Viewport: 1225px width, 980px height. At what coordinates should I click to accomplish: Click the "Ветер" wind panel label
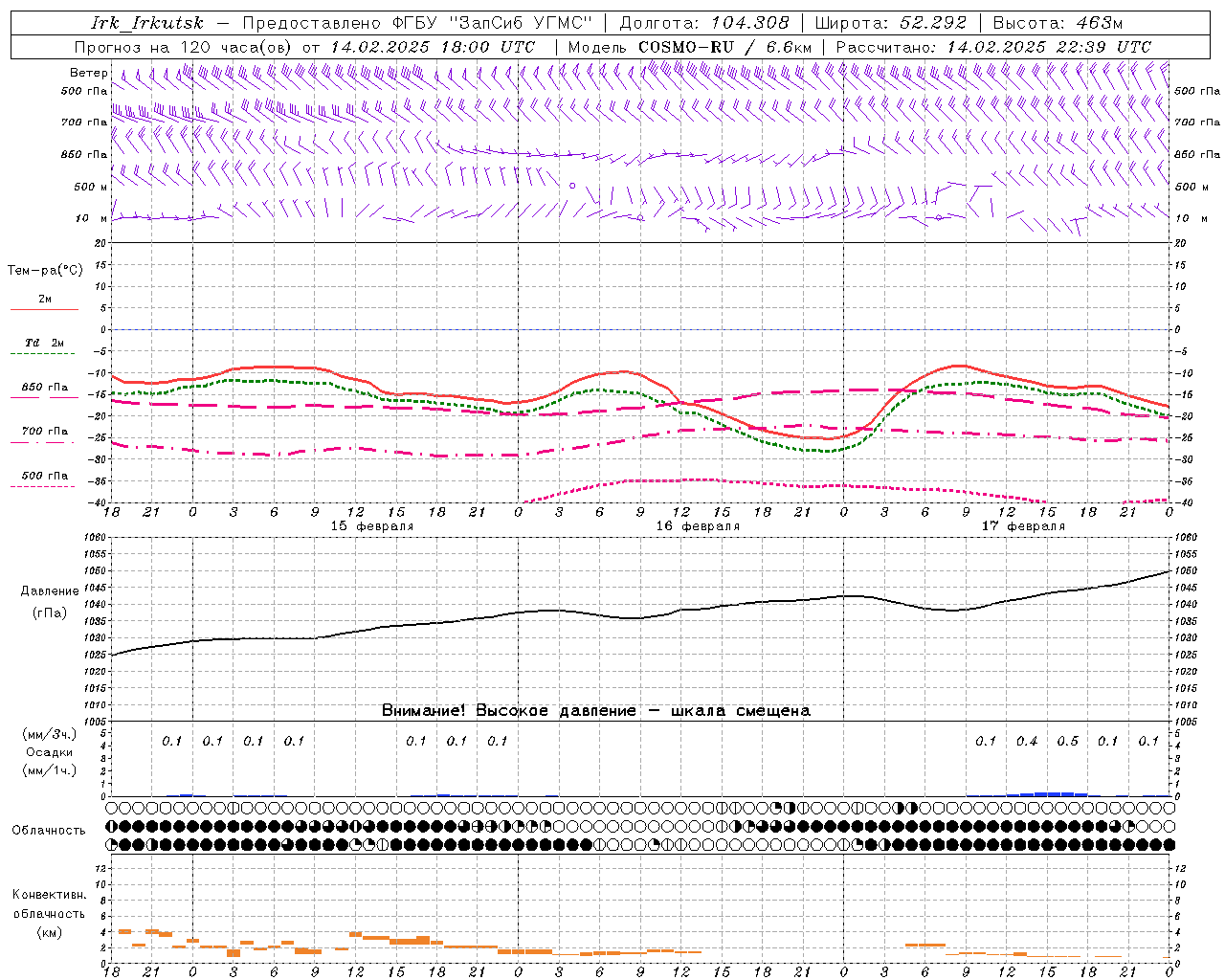click(89, 73)
